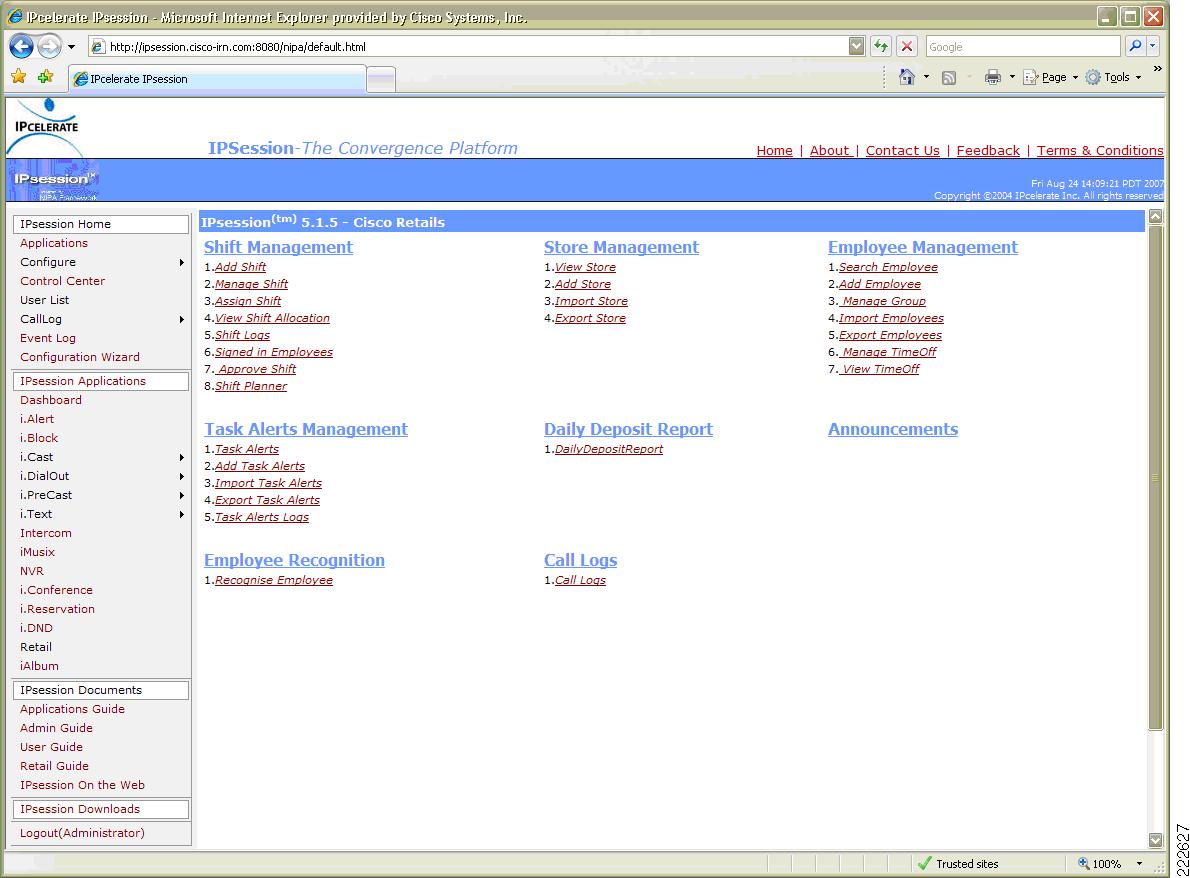The image size is (1190, 878).
Task: Click the RSS feeds icon
Action: (949, 77)
